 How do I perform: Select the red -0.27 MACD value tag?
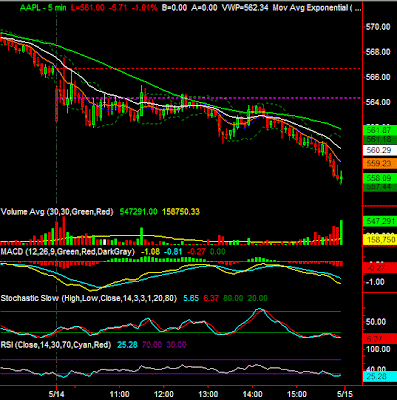[379, 268]
